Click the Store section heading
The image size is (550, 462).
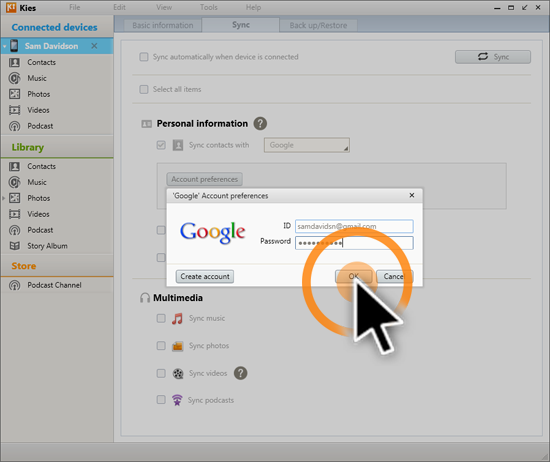24,266
